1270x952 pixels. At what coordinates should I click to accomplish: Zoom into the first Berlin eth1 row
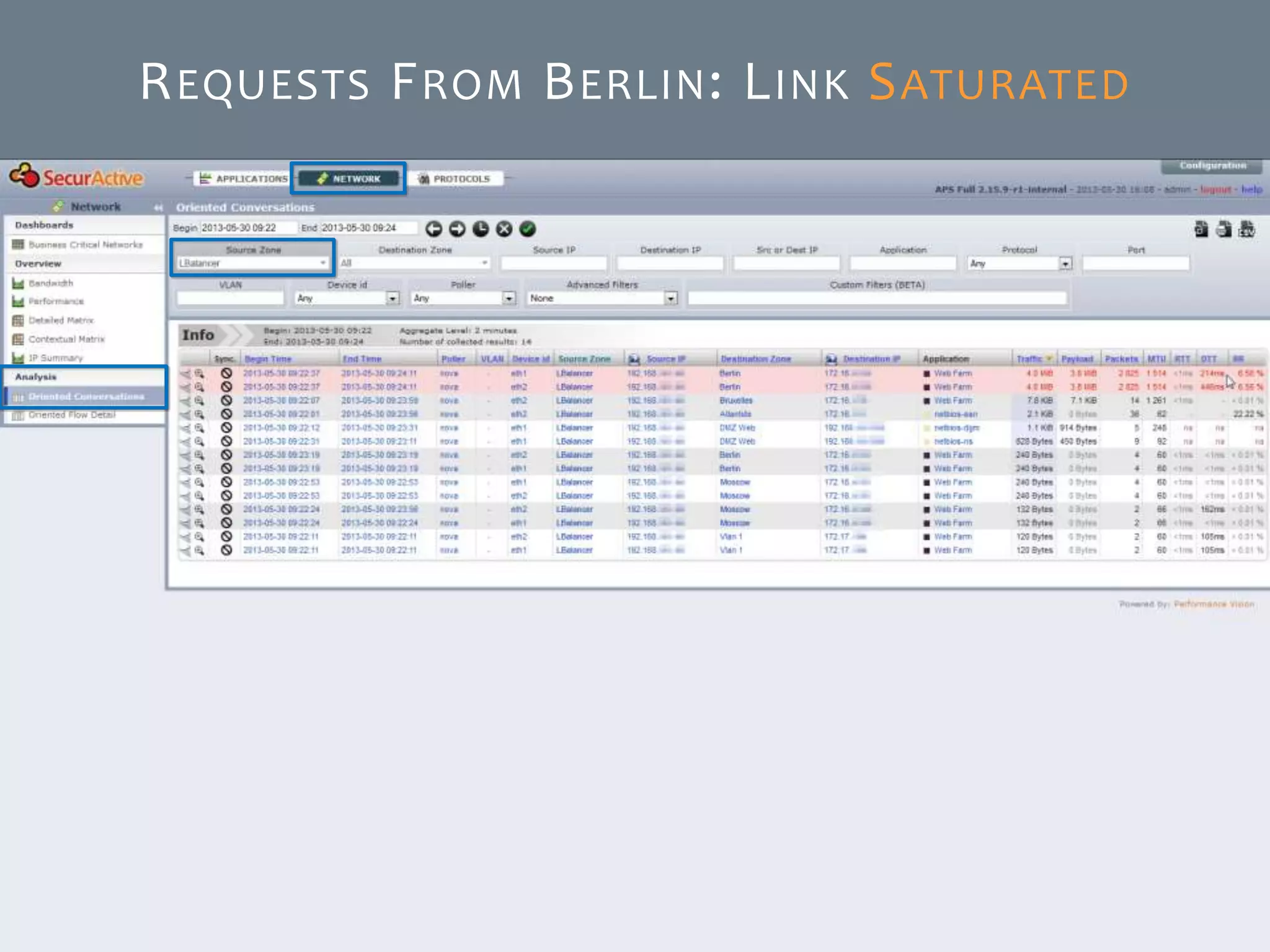pos(199,373)
